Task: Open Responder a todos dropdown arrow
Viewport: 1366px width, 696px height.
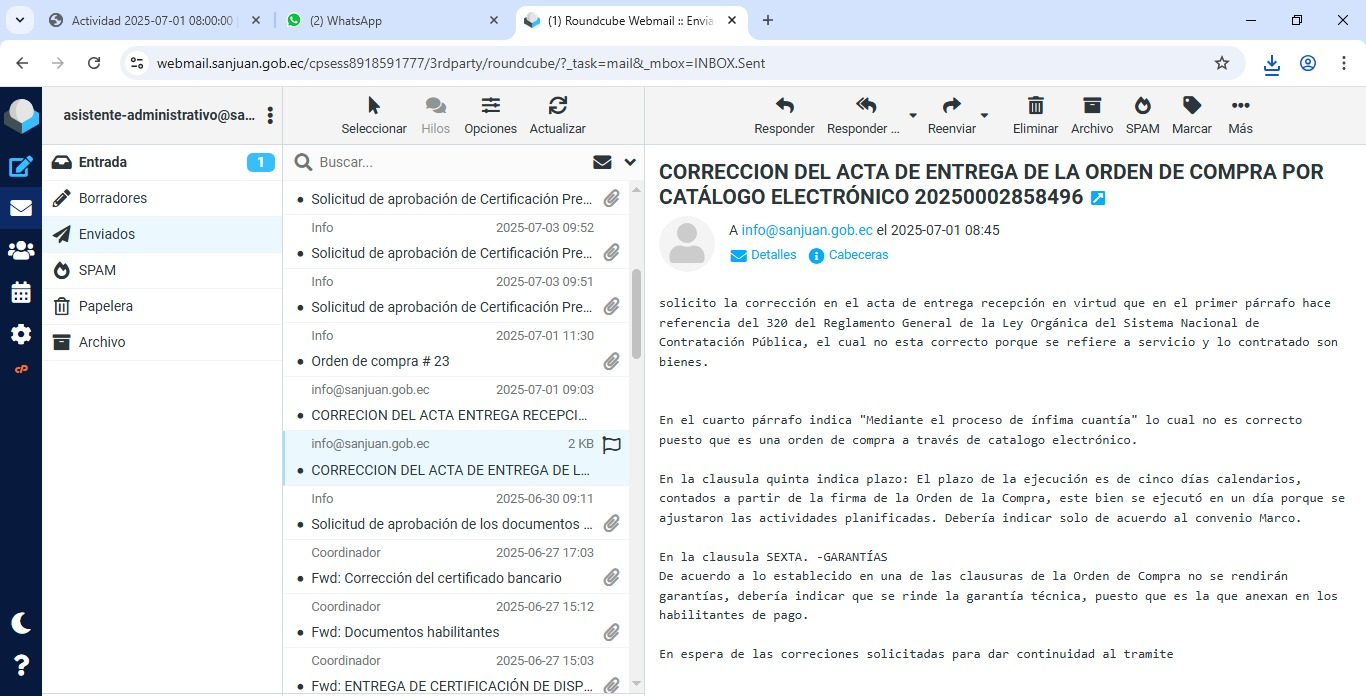Action: 912,116
